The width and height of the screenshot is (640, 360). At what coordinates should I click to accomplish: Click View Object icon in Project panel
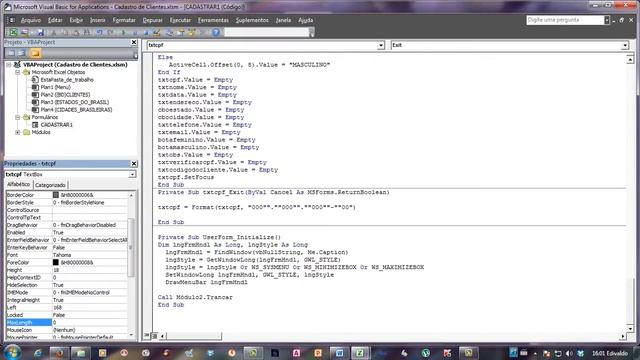[22, 53]
